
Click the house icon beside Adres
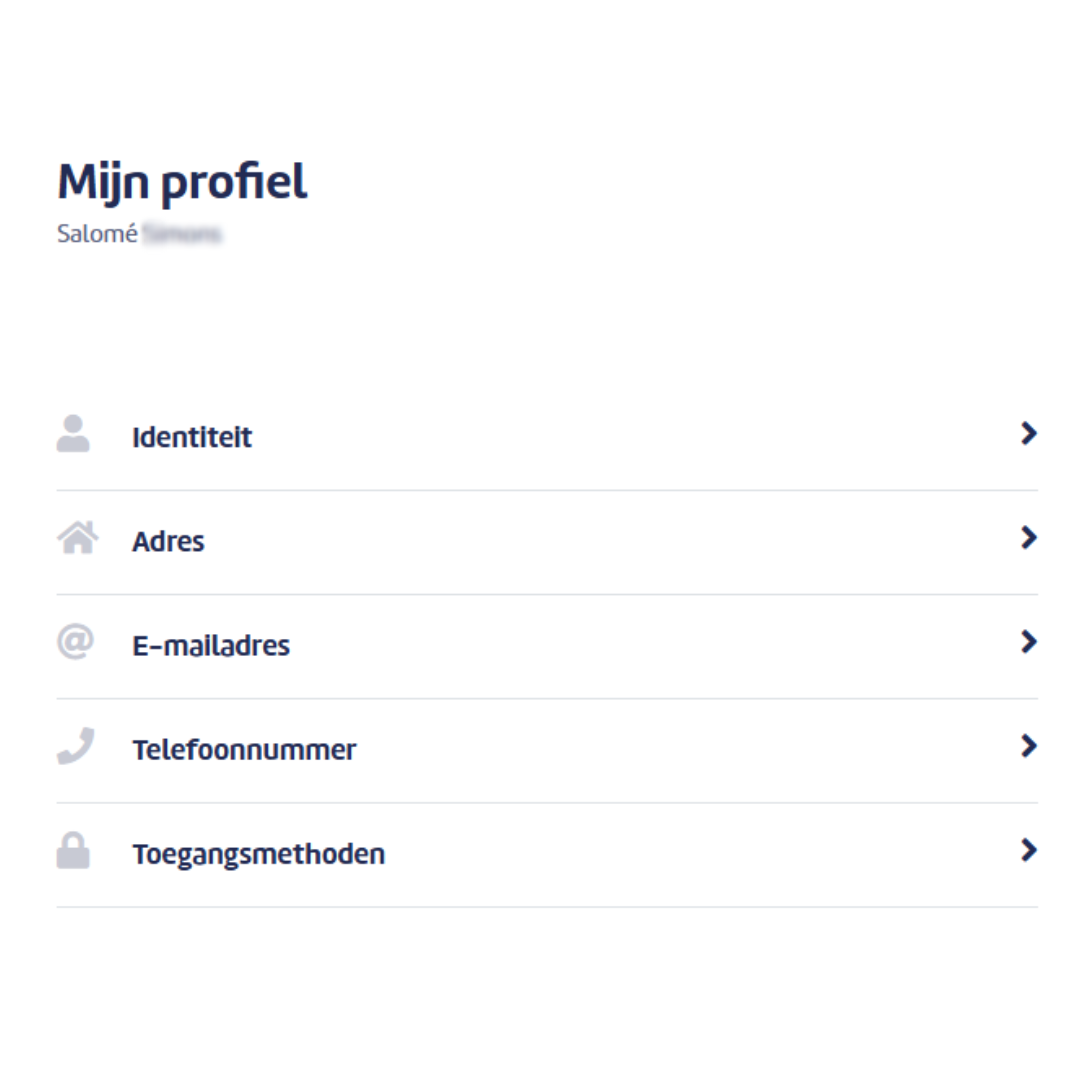(x=77, y=538)
